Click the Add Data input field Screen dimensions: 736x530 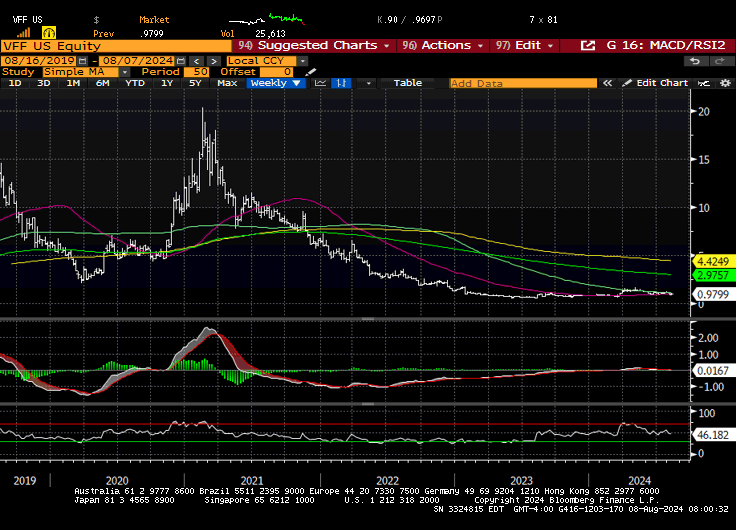(x=523, y=83)
